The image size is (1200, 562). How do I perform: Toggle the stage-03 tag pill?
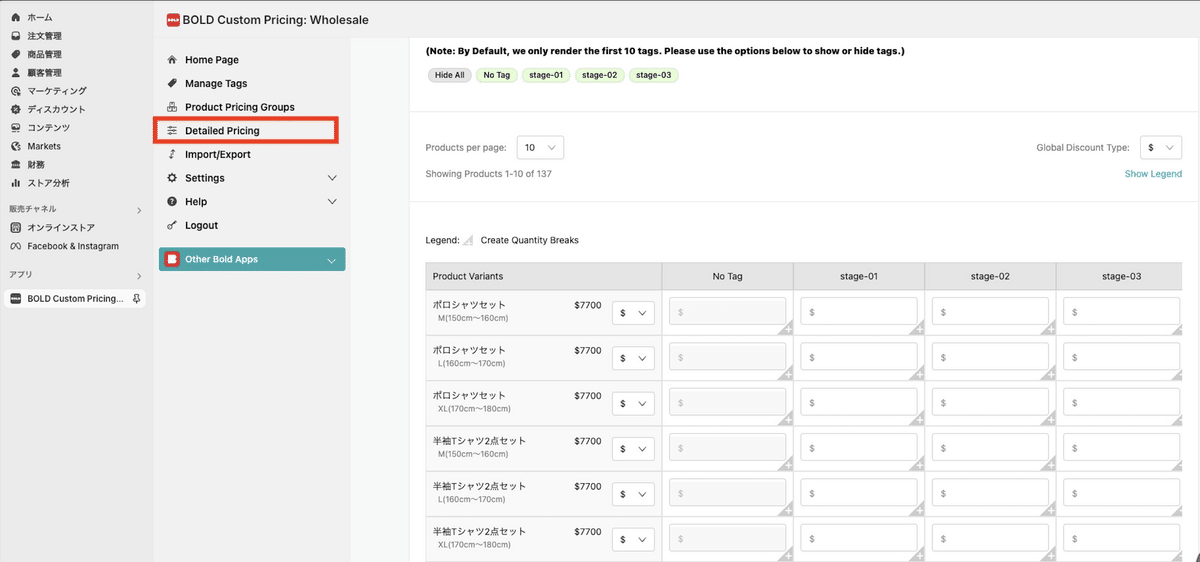click(654, 75)
